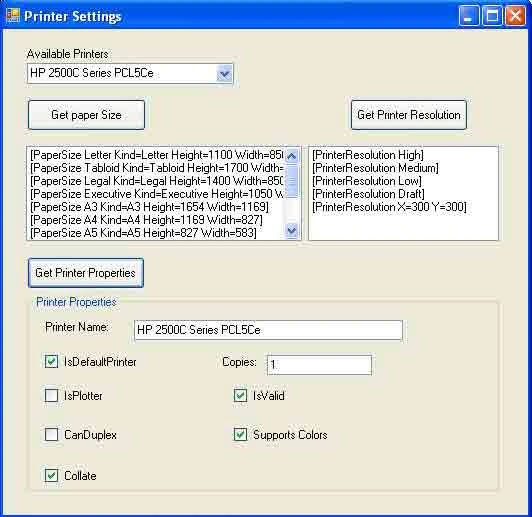The height and width of the screenshot is (517, 532).
Task: Select the PaperSize A5 list row
Action: click(x=156, y=233)
